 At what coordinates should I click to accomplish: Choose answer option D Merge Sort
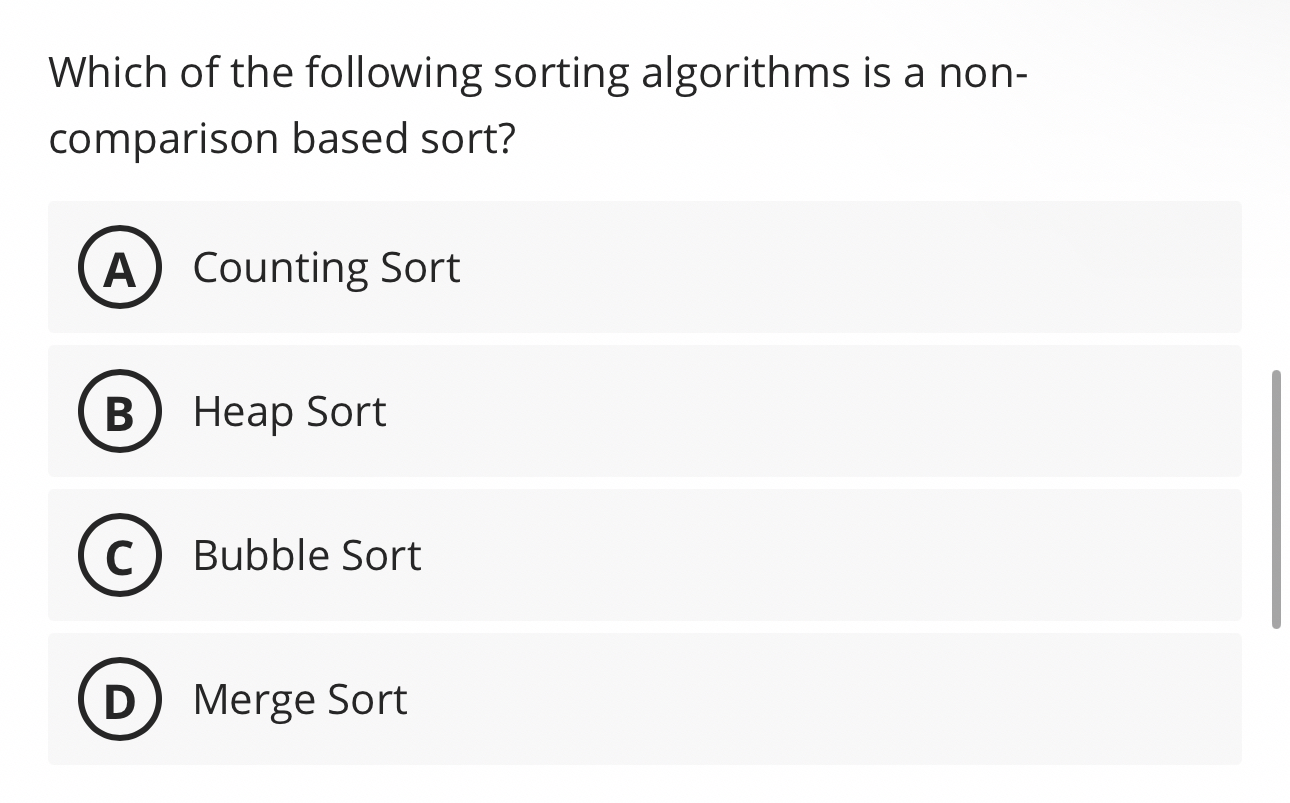click(x=645, y=699)
